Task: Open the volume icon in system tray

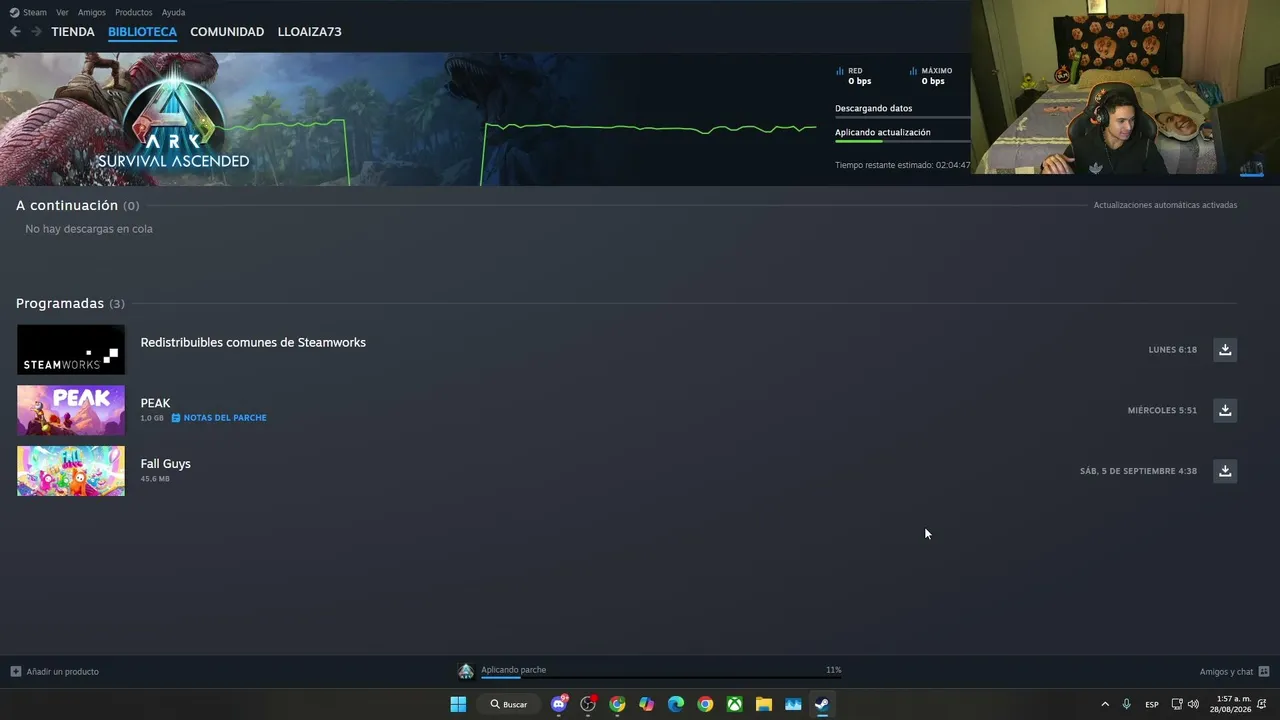Action: point(1193,704)
